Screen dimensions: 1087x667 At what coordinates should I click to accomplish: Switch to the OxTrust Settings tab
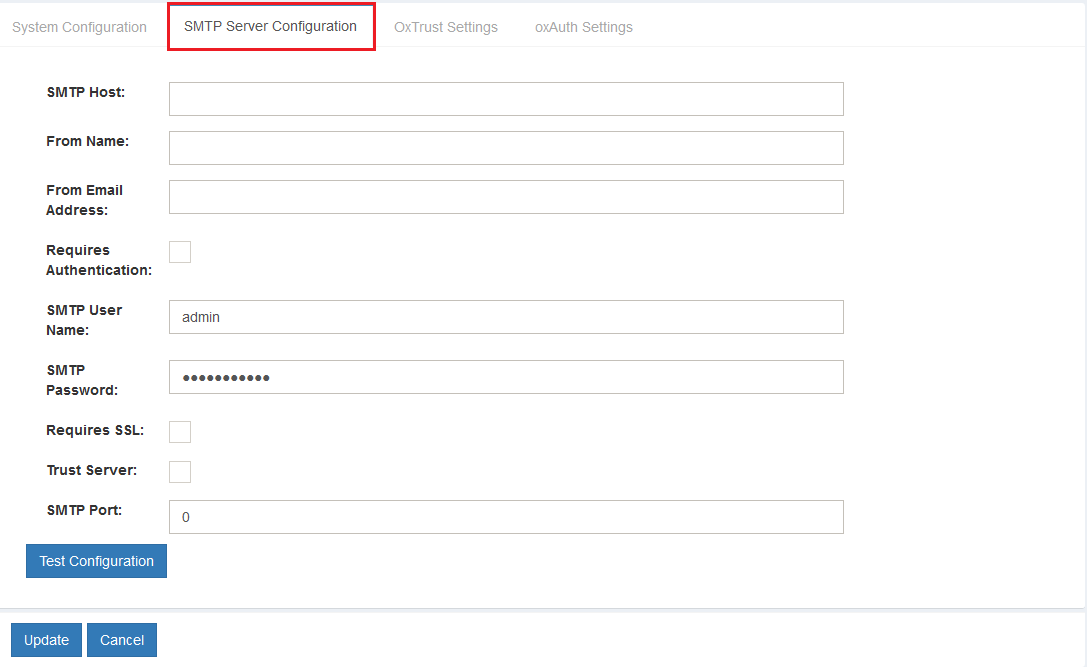click(x=445, y=27)
